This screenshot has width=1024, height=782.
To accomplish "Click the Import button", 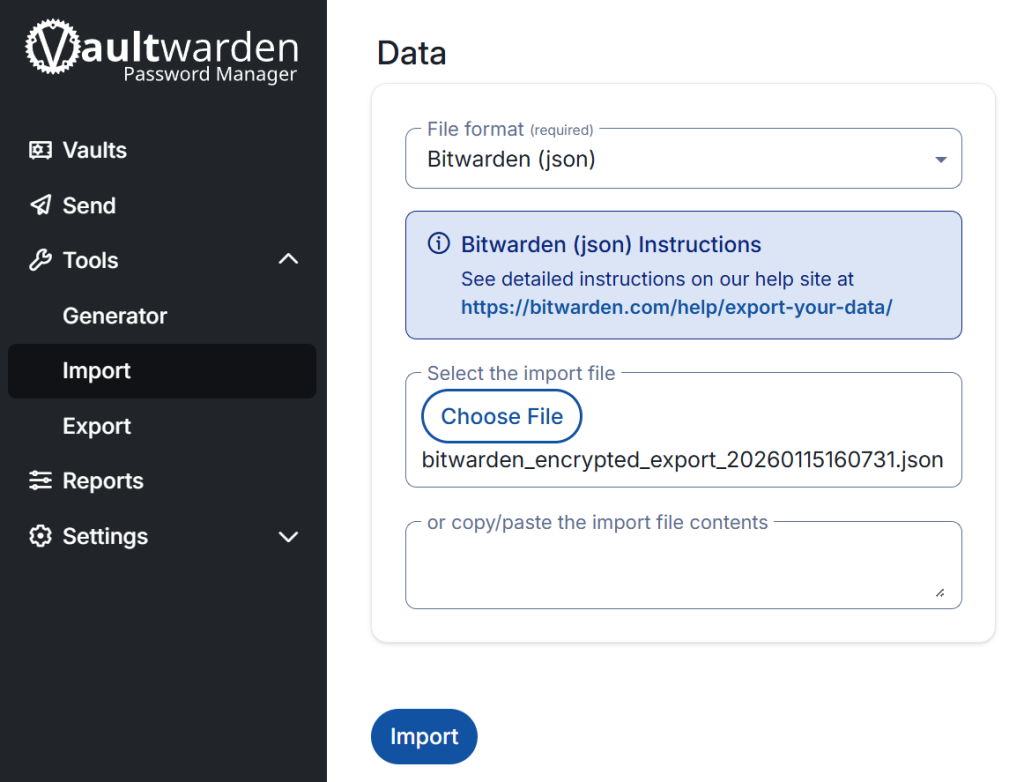I will (424, 736).
